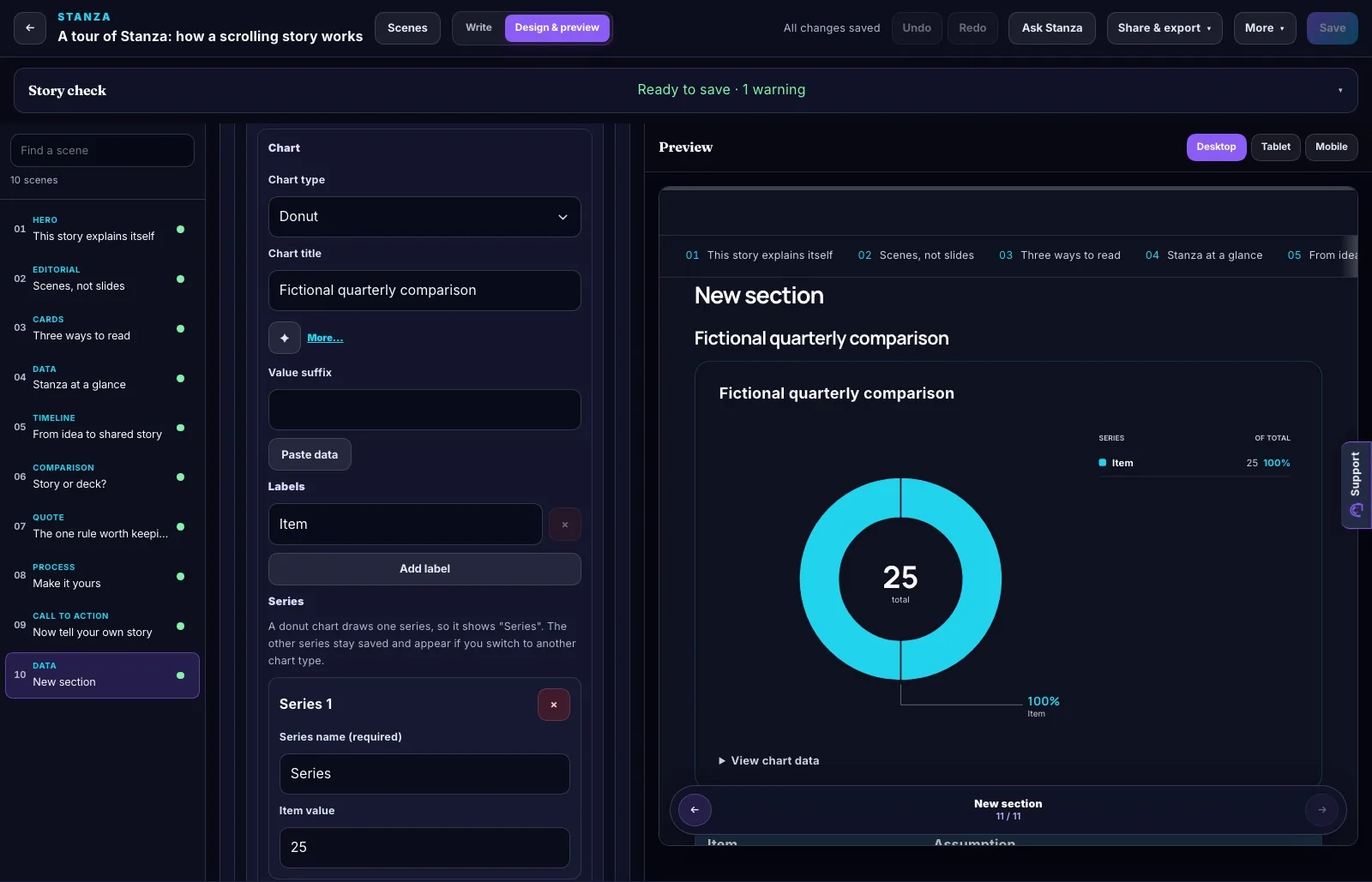Jump to 01 This story explains itself in preview nav
Viewport: 1372px width, 882px height.
759,255
